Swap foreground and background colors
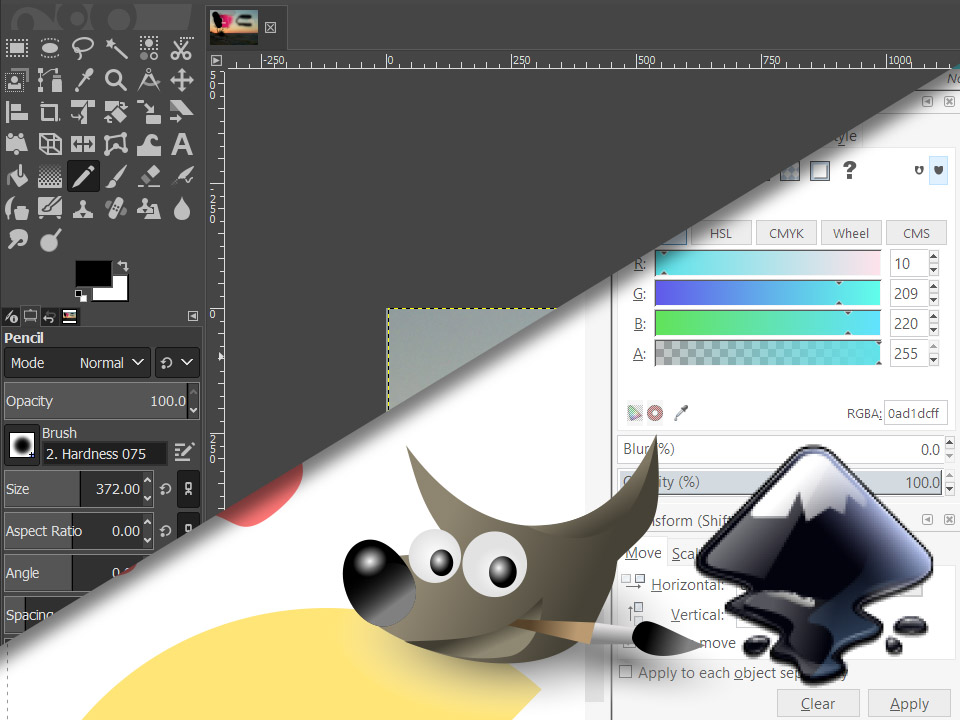 [123, 266]
